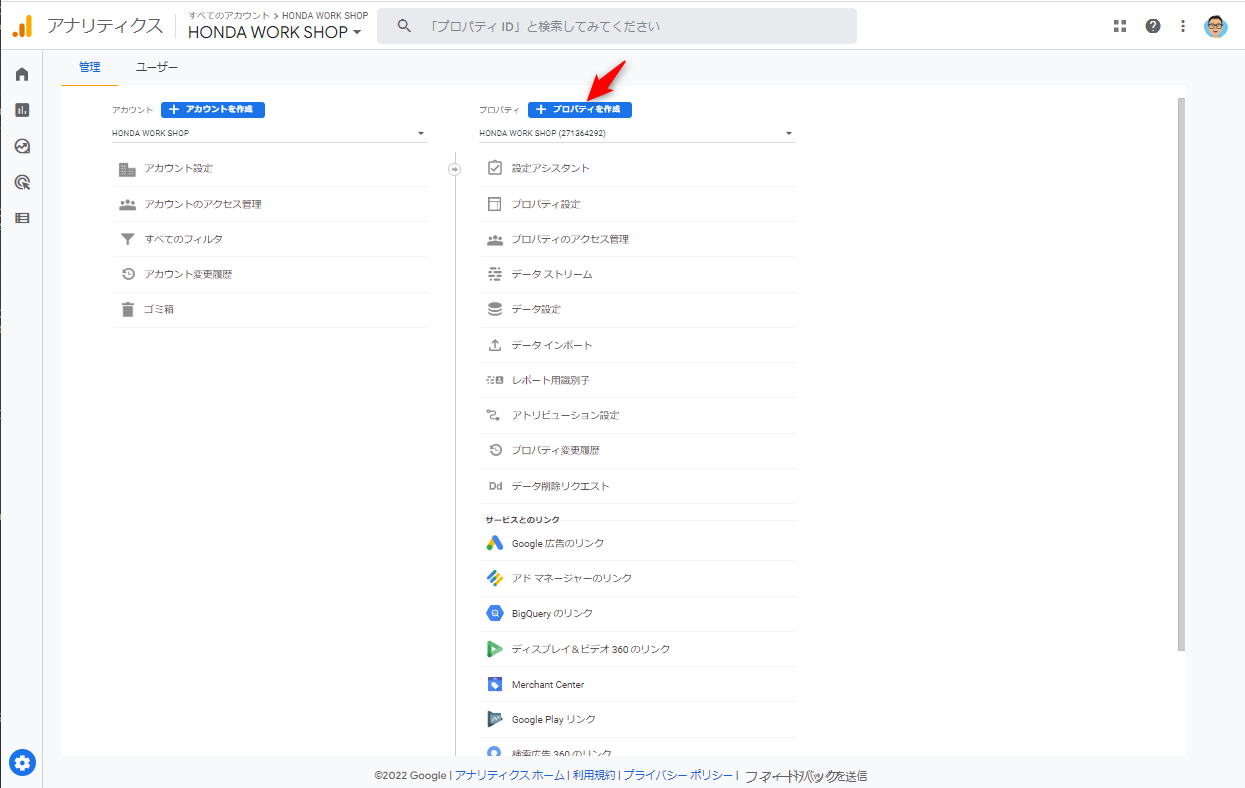Open アカウントのアクセス管理 menu item

[270, 204]
